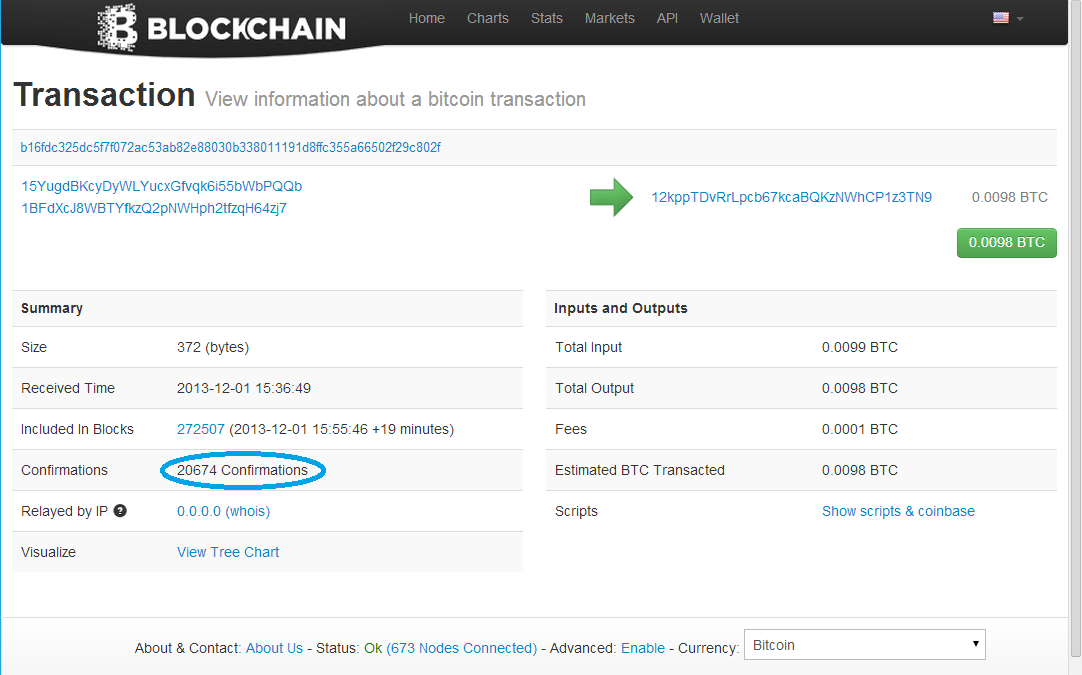Viewport: 1082px width, 675px height.
Task: Open the About Us footer link
Action: (x=274, y=648)
